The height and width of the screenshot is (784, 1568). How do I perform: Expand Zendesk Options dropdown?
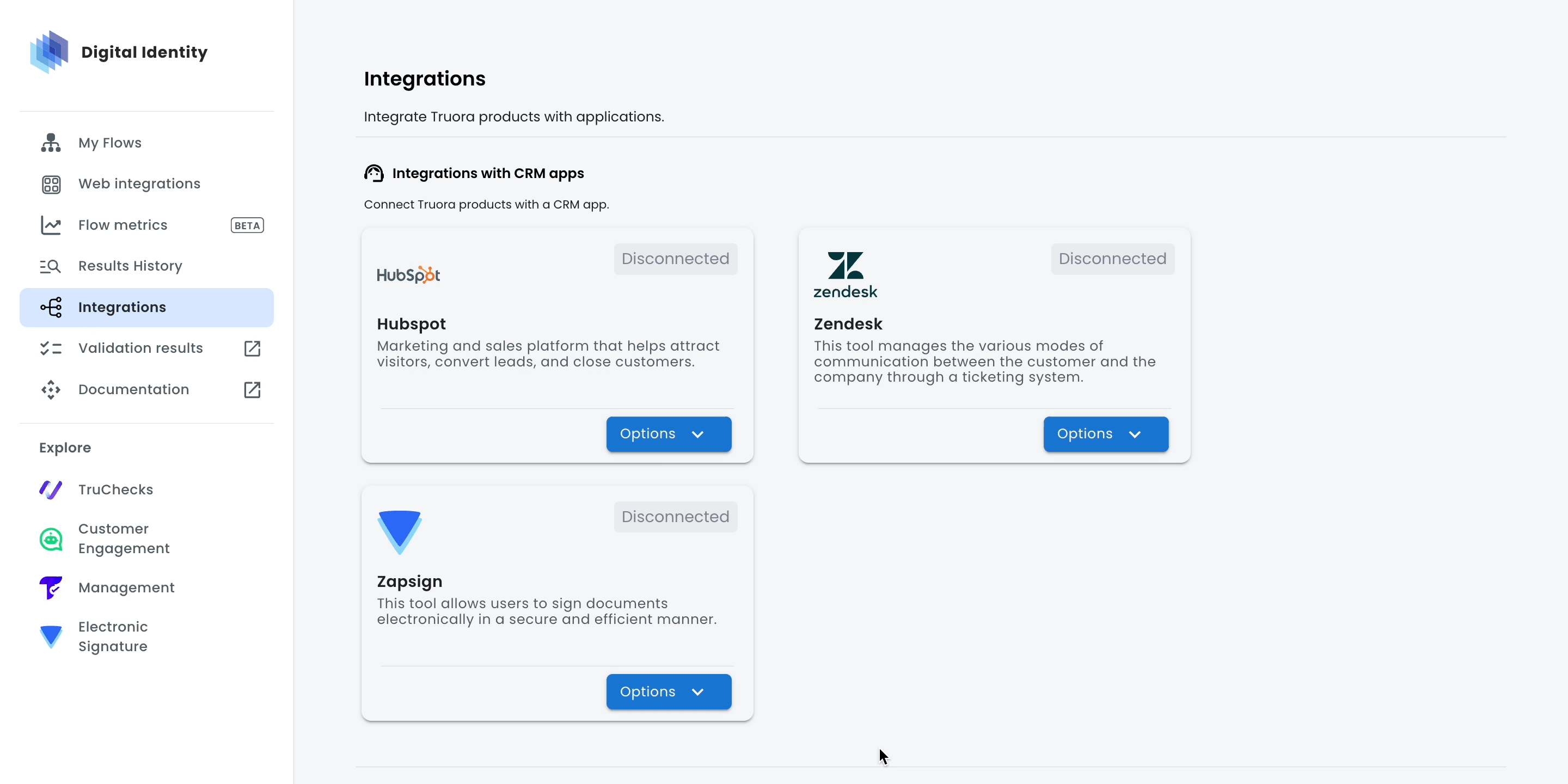[1105, 434]
